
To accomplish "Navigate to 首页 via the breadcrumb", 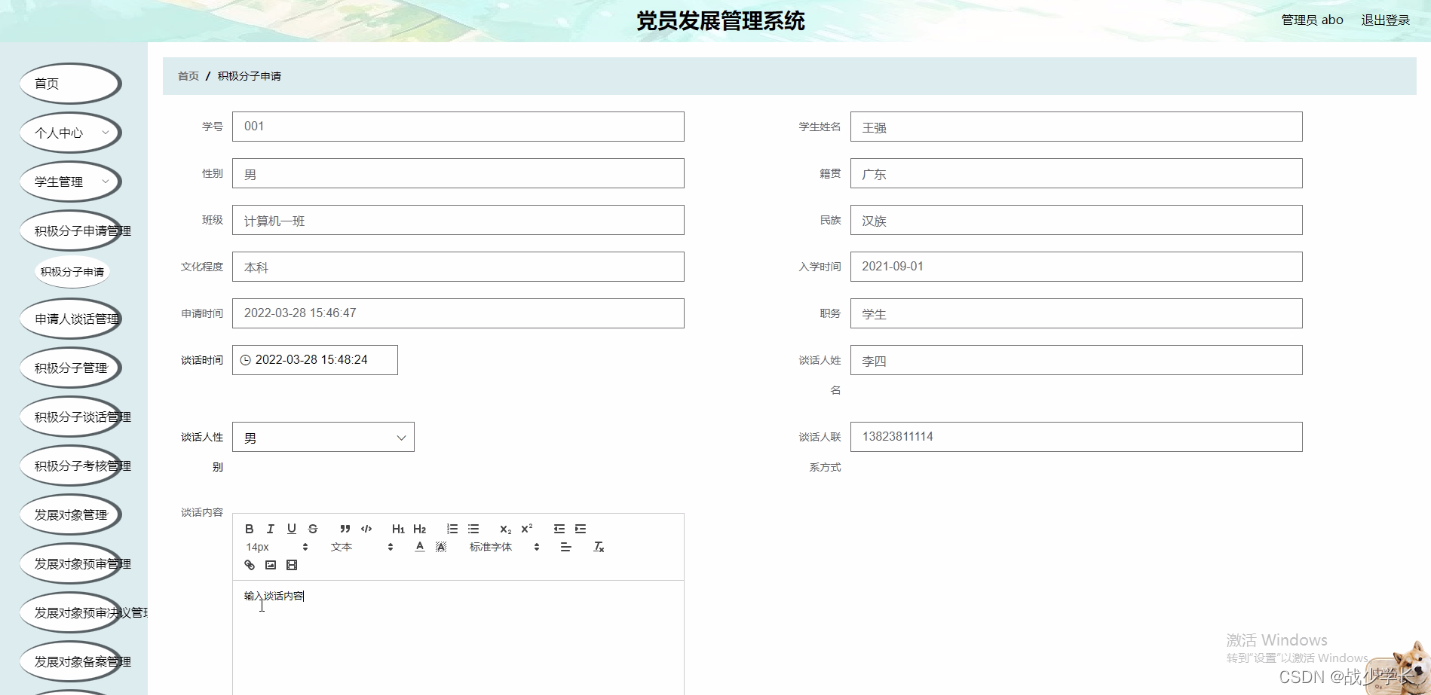I will [x=187, y=75].
